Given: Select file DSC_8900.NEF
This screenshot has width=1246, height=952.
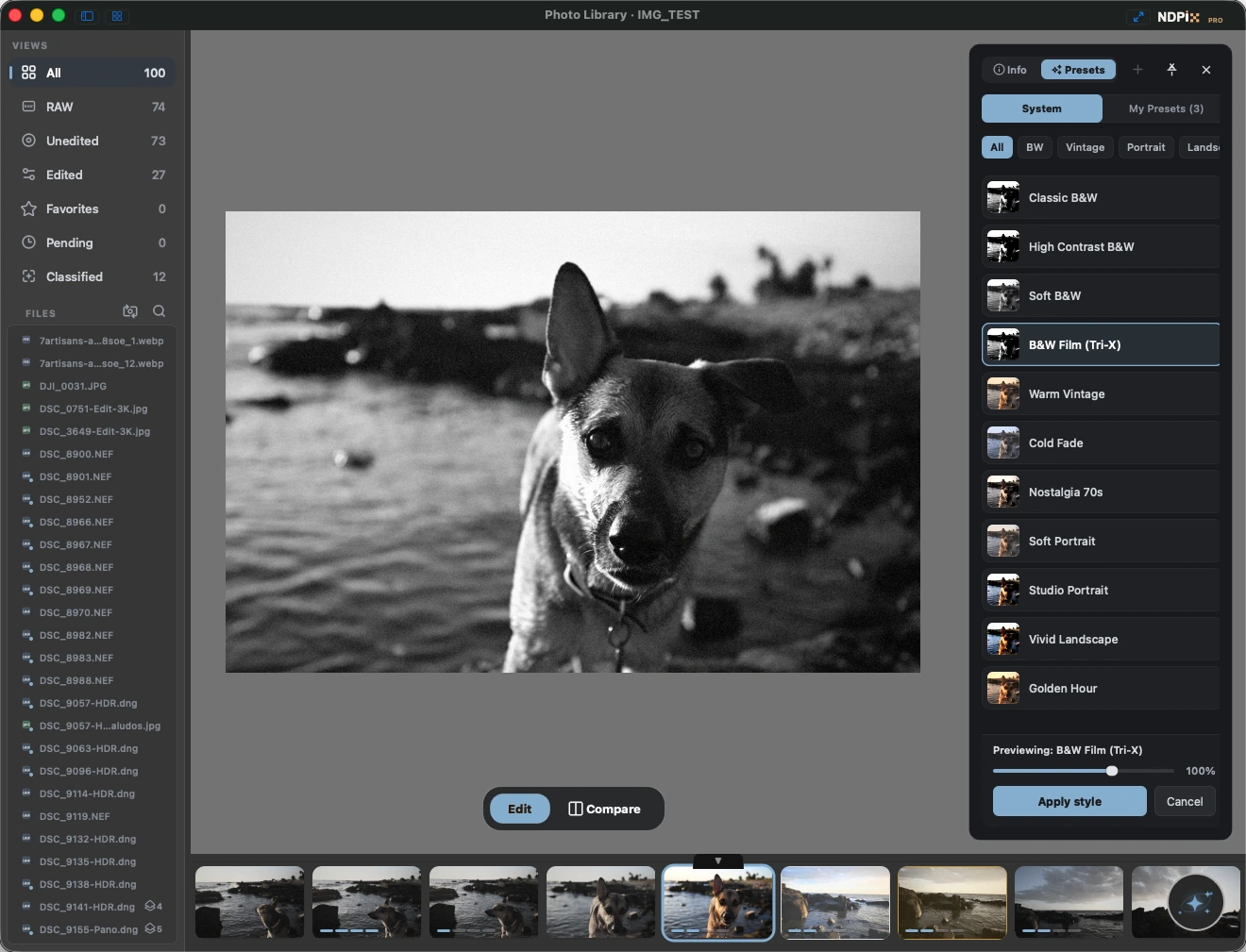Looking at the screenshot, I should (x=93, y=454).
